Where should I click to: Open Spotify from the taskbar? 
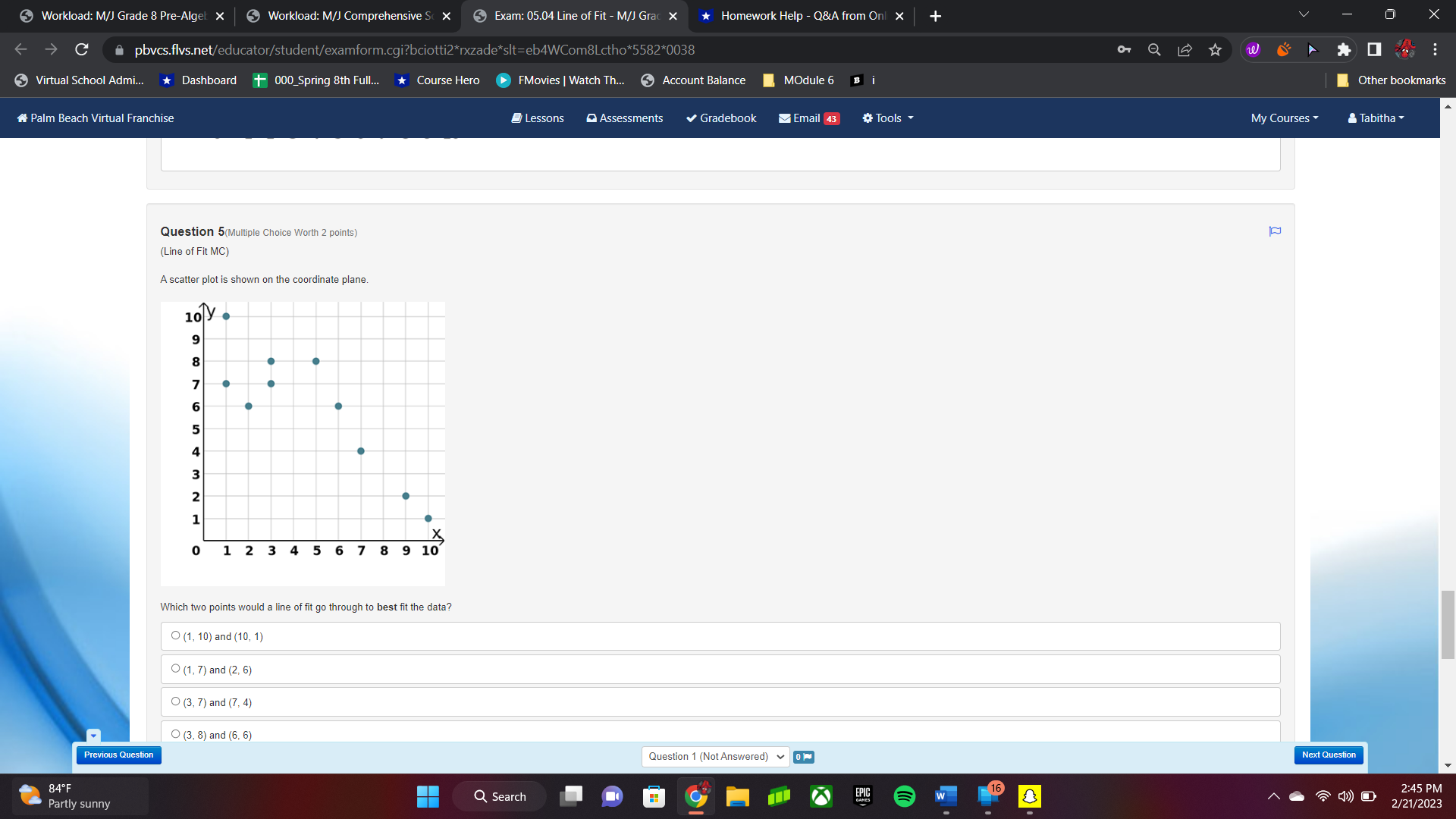904,796
